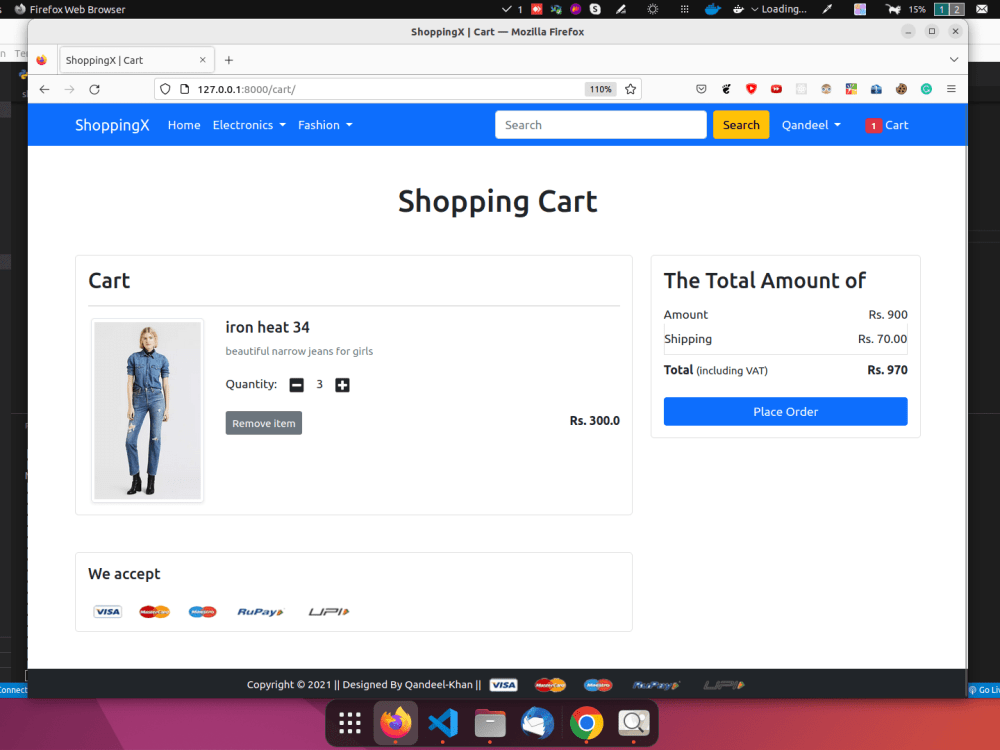
Task: Click the iron heat 34 product title
Action: (x=267, y=327)
